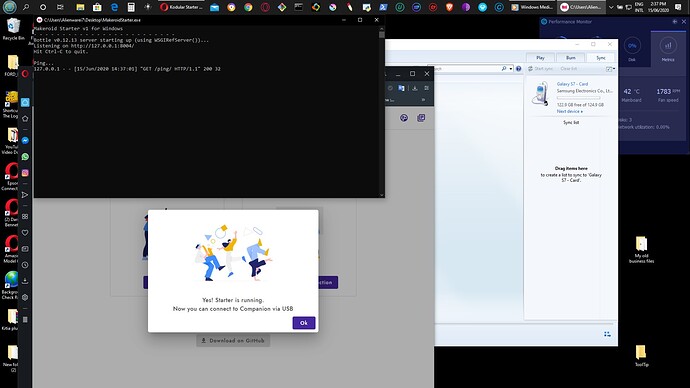The height and width of the screenshot is (388, 690).
Task: Open Microsoft Edge from taskbar
Action: [x=114, y=7]
